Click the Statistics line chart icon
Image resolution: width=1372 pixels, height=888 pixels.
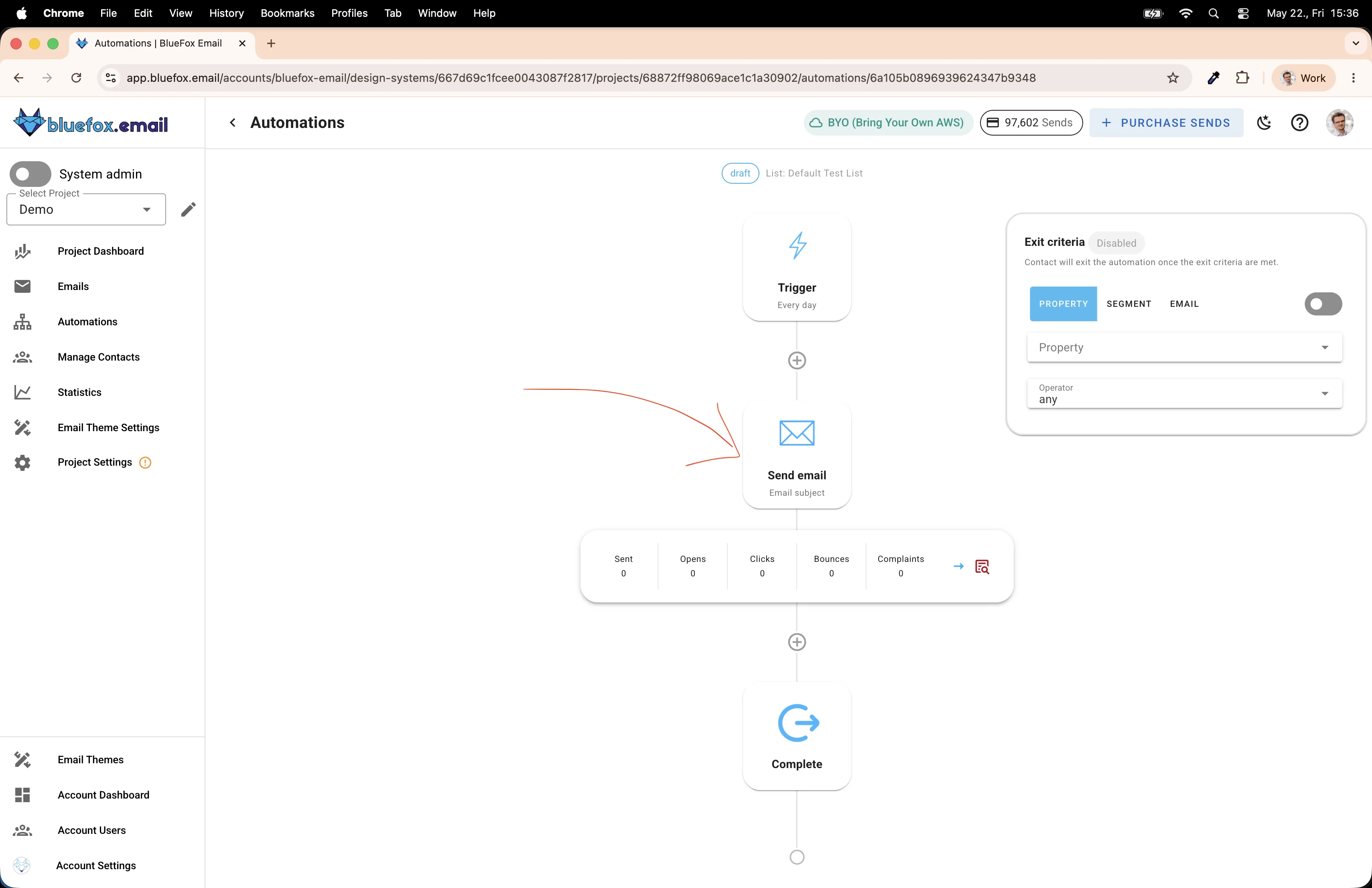(22, 392)
